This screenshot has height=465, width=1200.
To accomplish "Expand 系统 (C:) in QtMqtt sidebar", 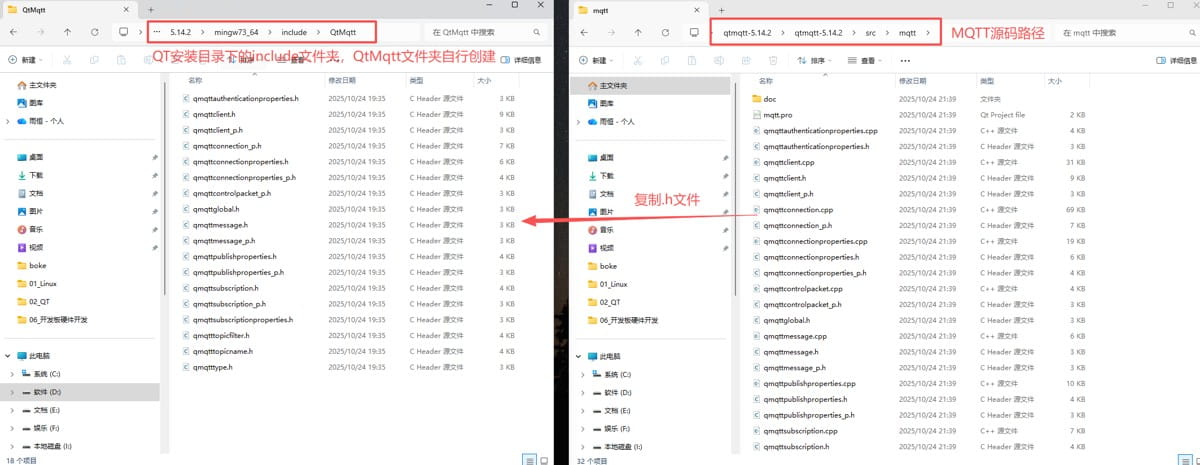I will pyautogui.click(x=12, y=374).
